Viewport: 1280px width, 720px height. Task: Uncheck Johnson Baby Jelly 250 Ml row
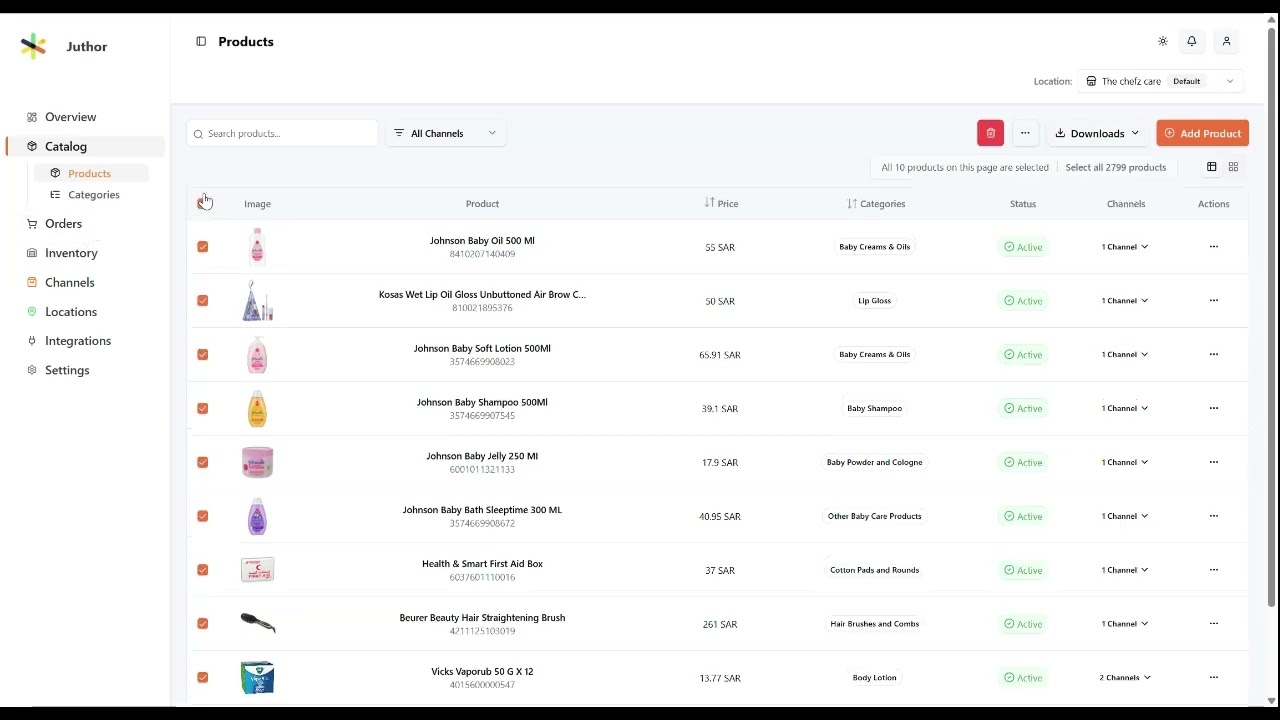pyautogui.click(x=203, y=462)
